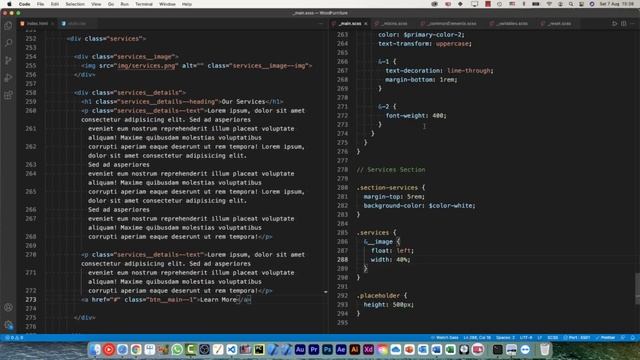
Task: Click the right editor vertical scrollbar
Action: (x=637, y=288)
